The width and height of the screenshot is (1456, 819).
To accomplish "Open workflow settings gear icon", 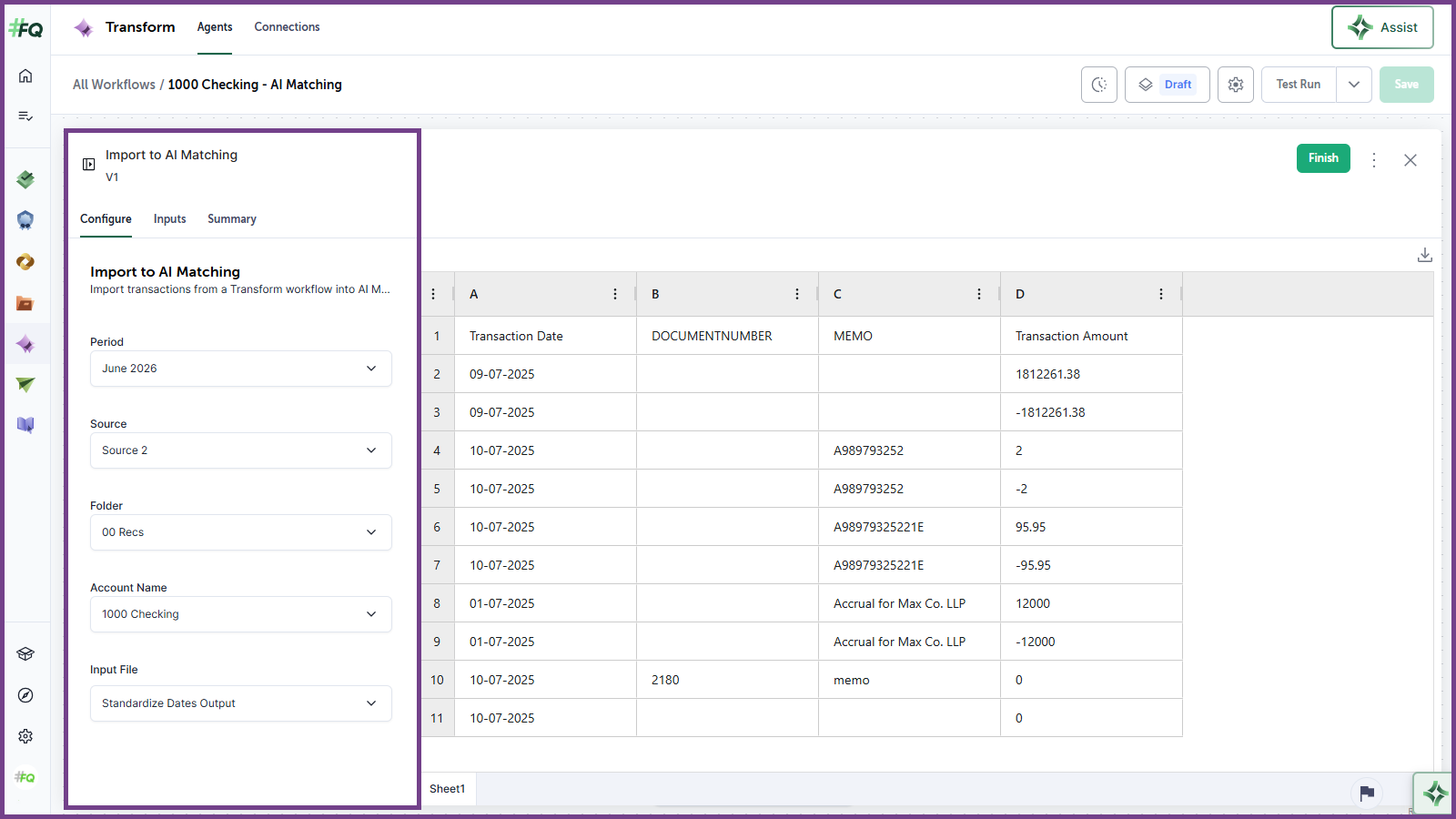I will coord(1236,85).
